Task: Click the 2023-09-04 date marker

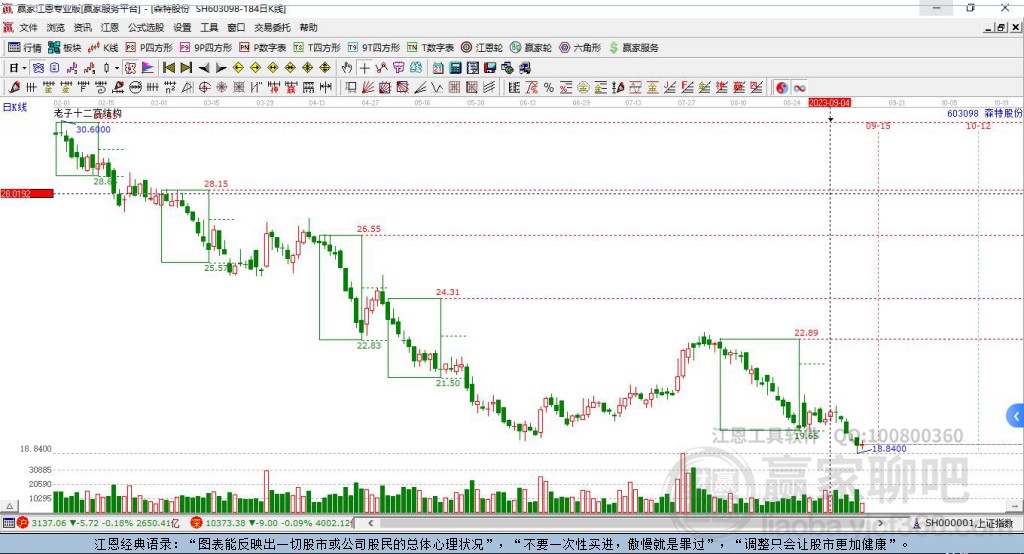Action: [829, 103]
